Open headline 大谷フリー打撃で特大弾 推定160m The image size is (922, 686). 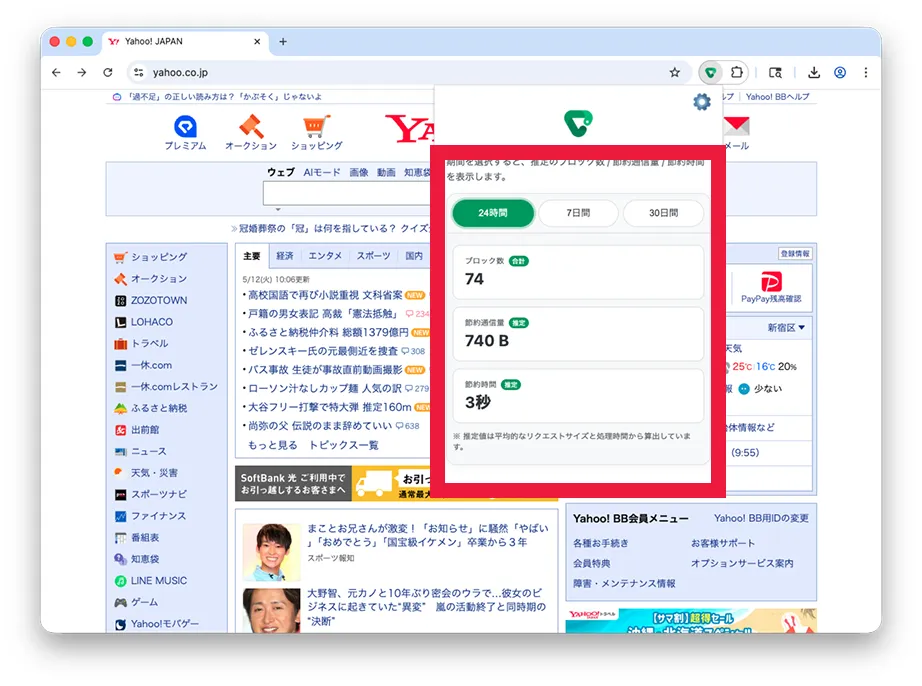329,407
